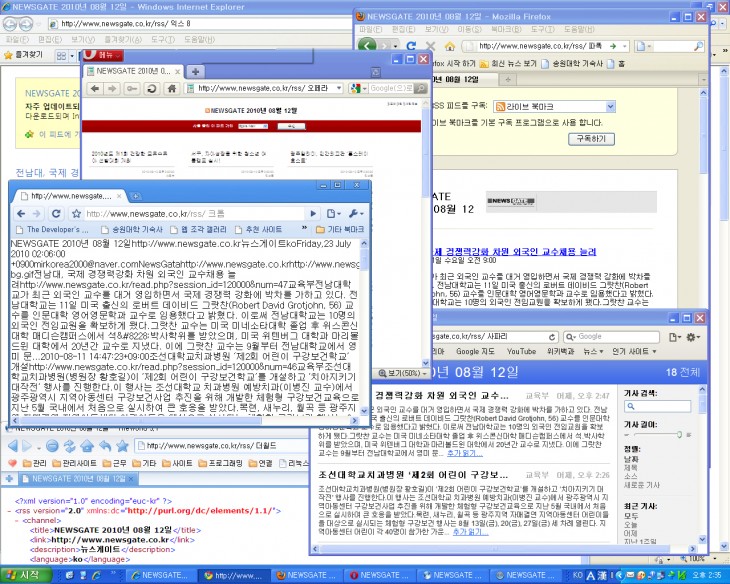Open the 파일(F) menu in Internet Explorer
730x584 pixels.
click(17, 40)
